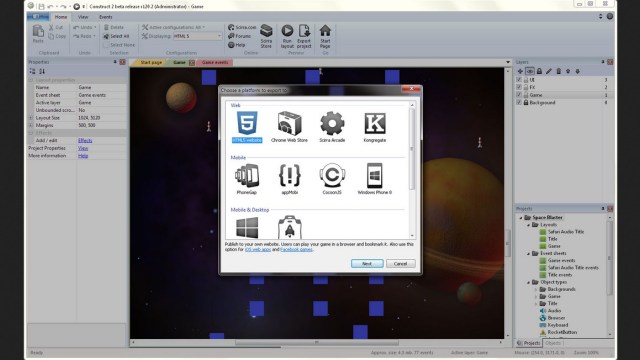Click Run layout in the ribbon
The height and width of the screenshot is (360, 640).
287,36
